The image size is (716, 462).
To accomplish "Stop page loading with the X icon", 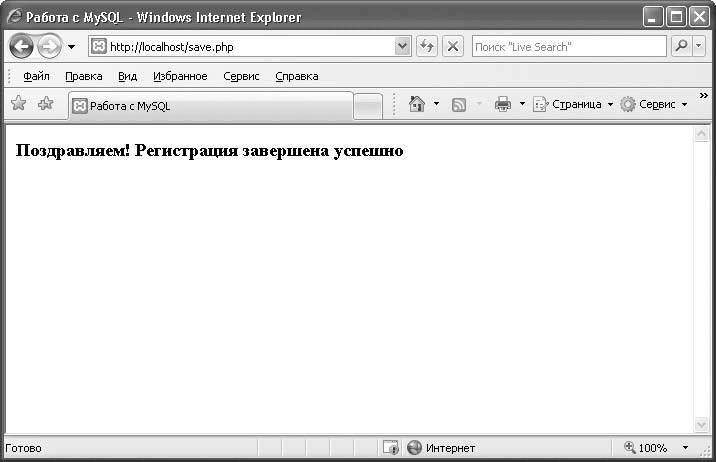I will tap(453, 46).
